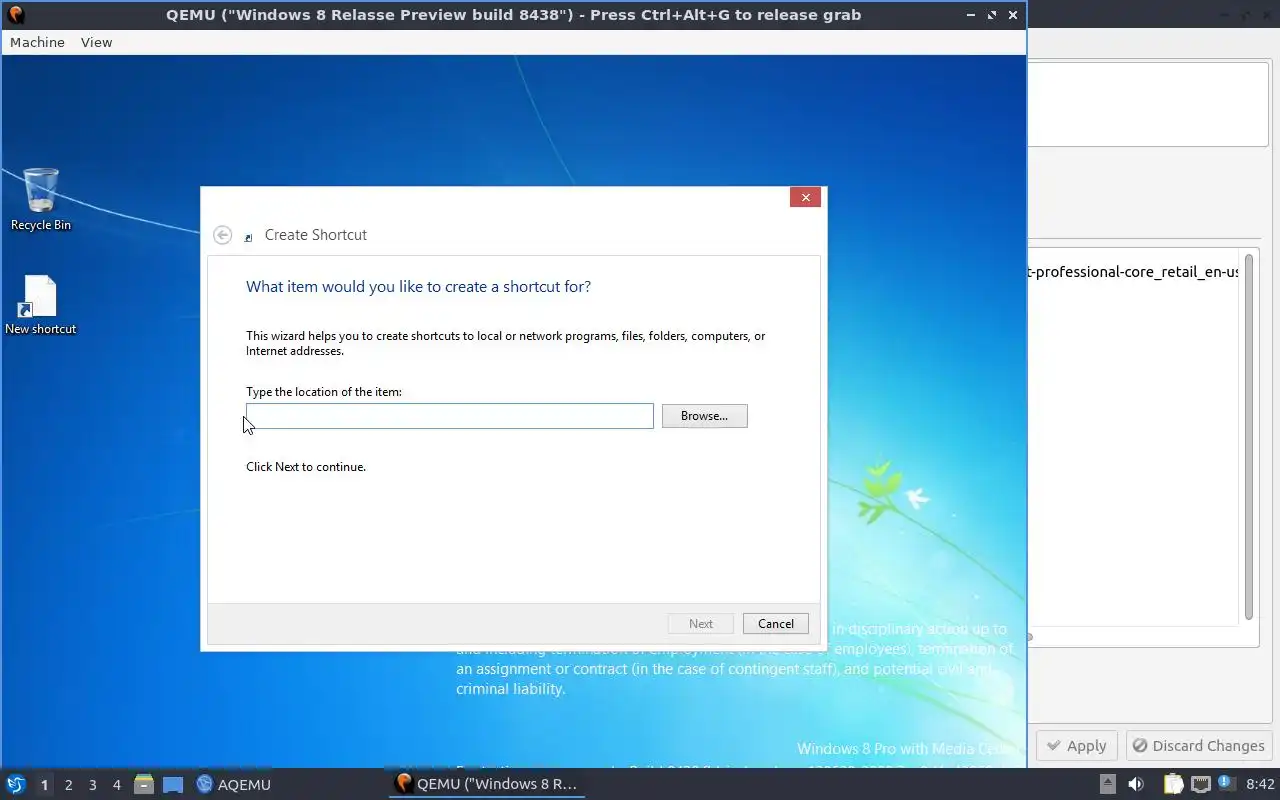Open the View menu in QEMU

pos(96,42)
